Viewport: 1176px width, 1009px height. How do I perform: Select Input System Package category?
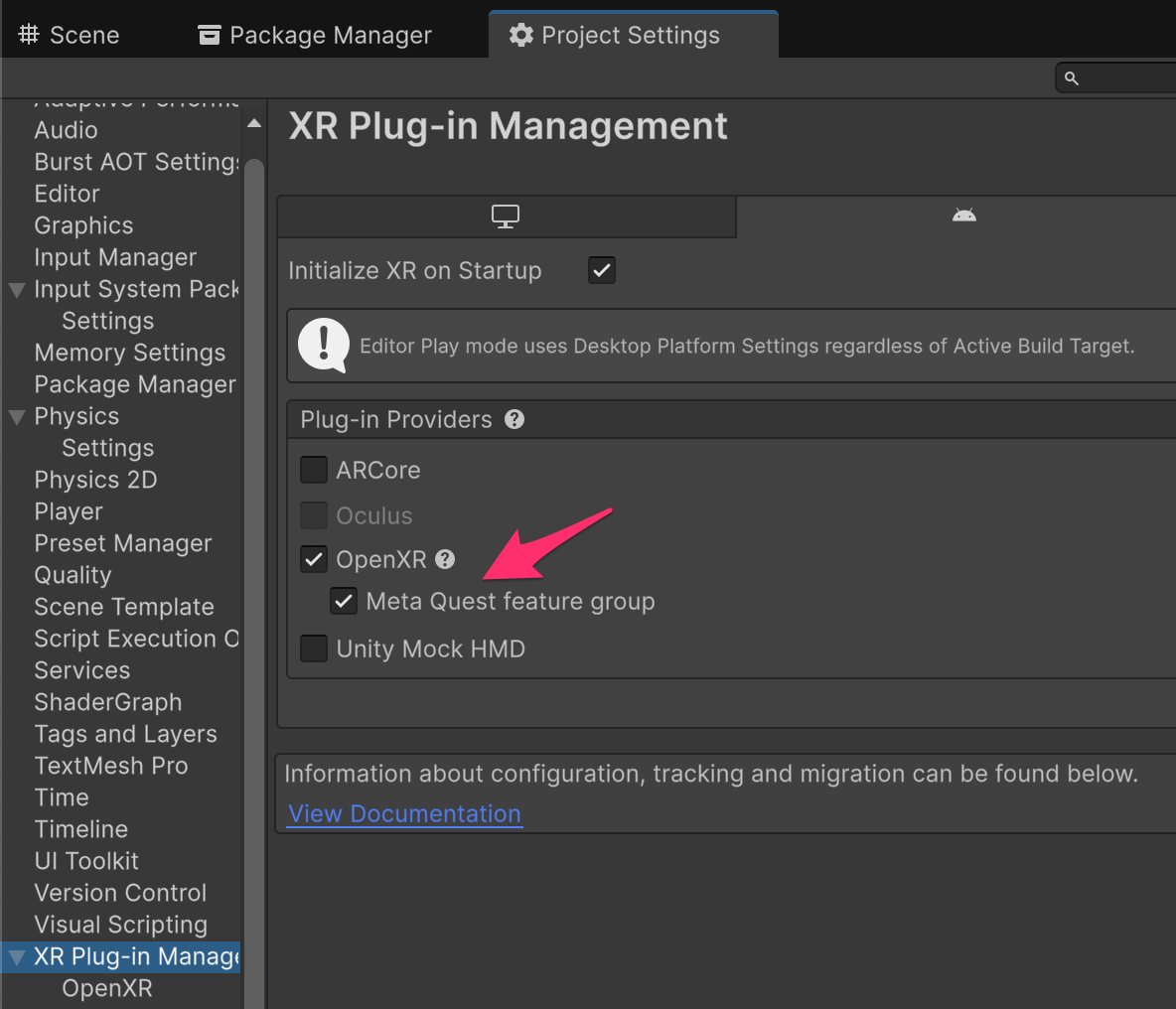pyautogui.click(x=136, y=289)
